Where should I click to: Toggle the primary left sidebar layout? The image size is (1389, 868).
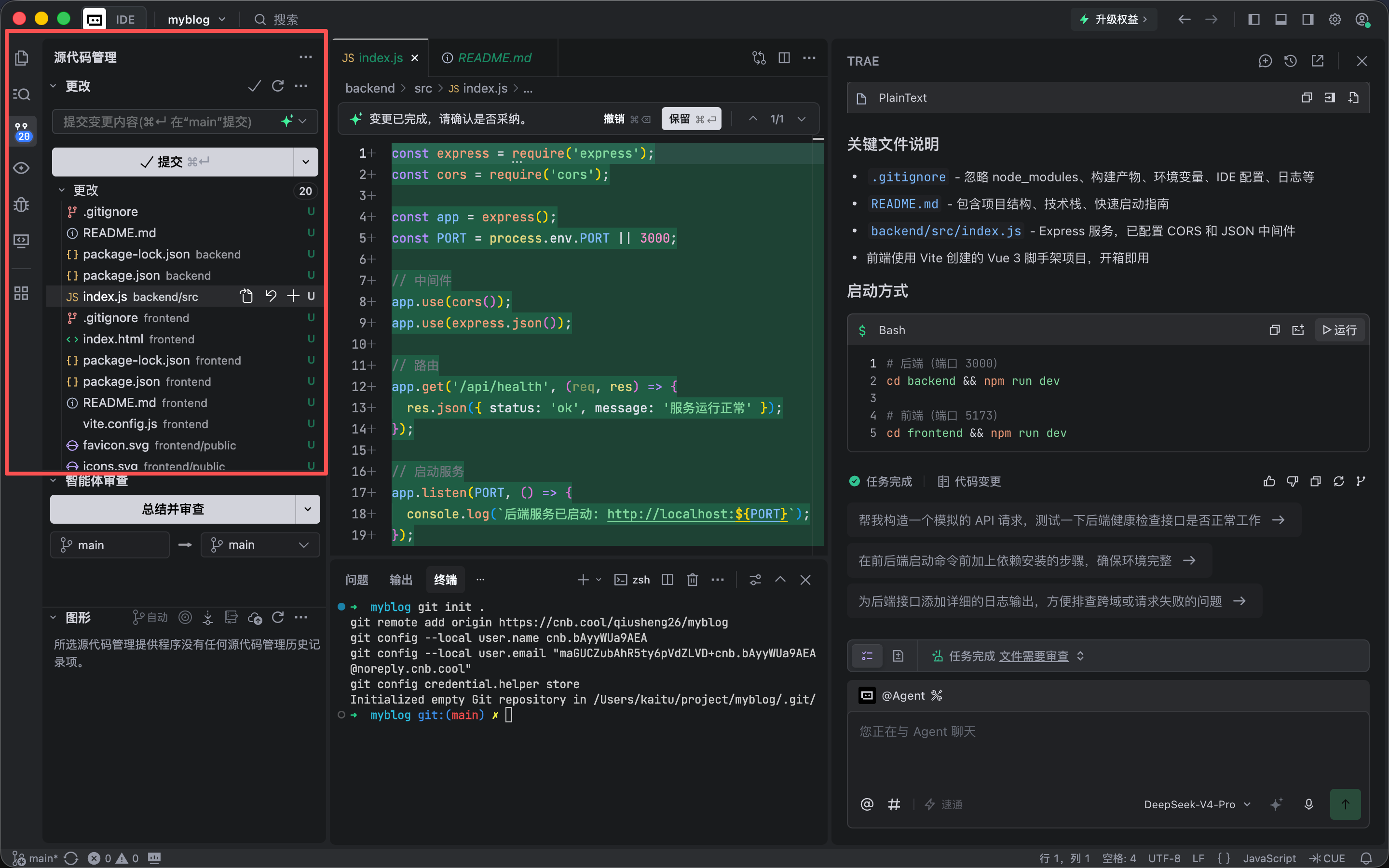click(x=1253, y=19)
